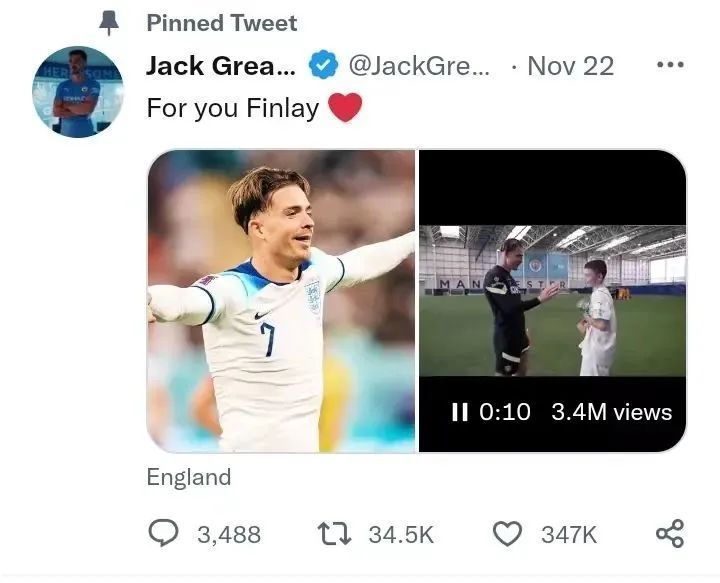Like the tweet with the heart icon
The image size is (720, 583).
[507, 534]
